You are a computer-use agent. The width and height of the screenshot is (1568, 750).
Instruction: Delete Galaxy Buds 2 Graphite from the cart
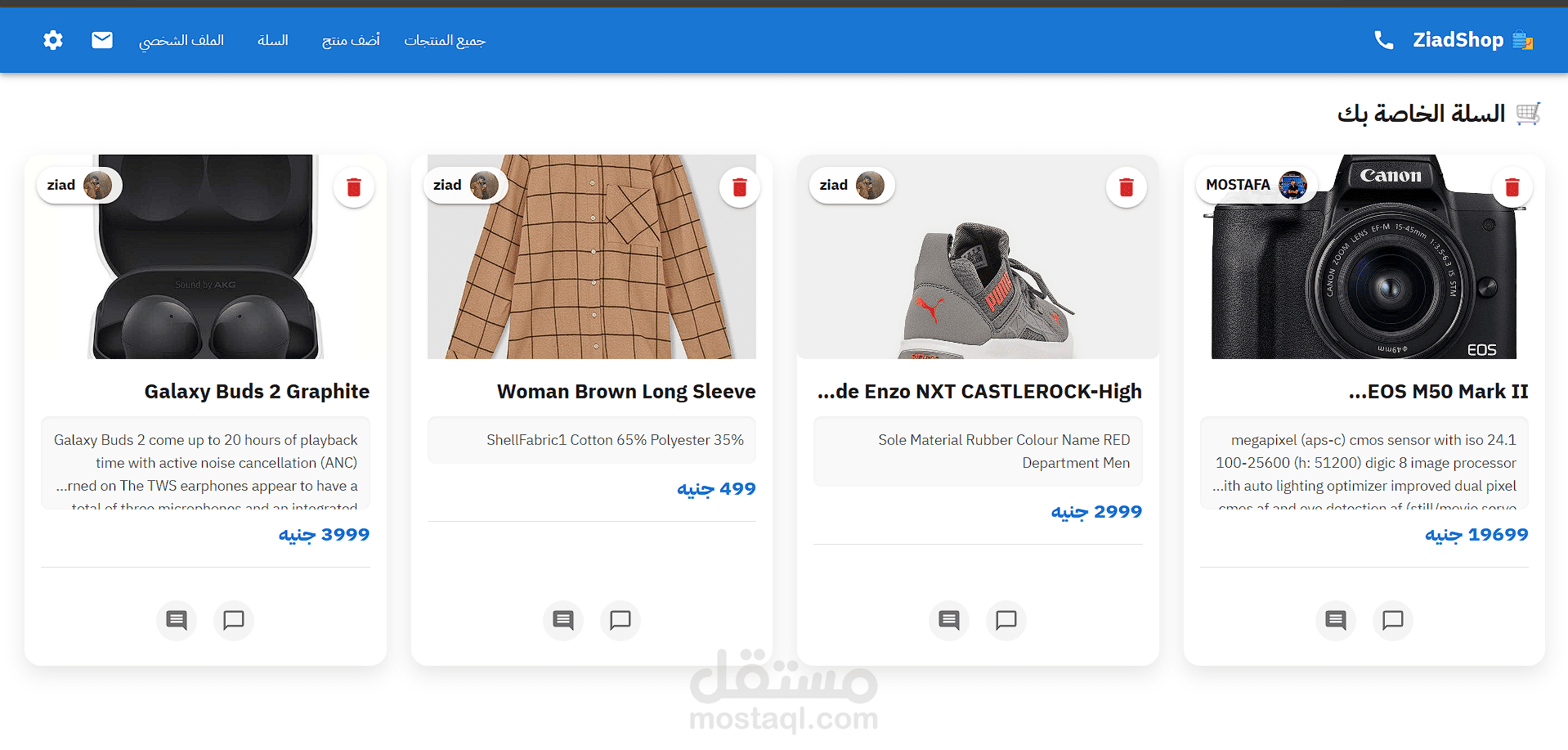pos(354,187)
